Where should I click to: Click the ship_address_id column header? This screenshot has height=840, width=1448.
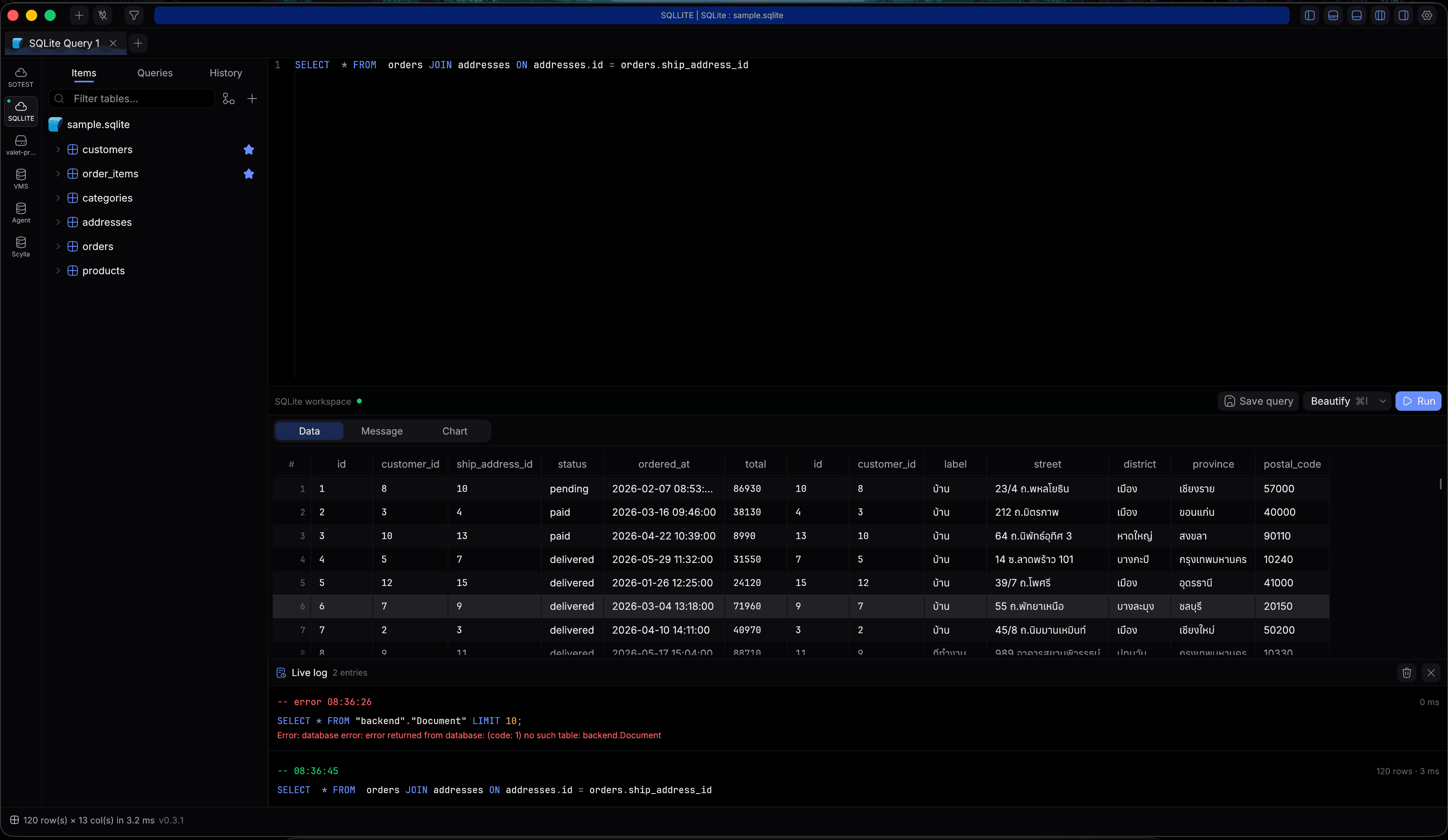[x=495, y=464]
